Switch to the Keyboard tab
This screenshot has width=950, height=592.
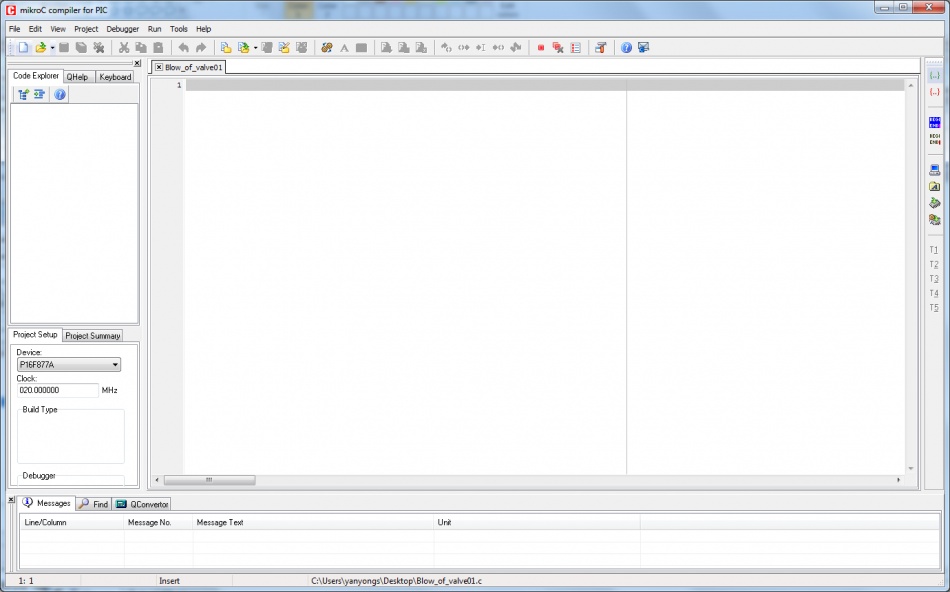point(115,77)
